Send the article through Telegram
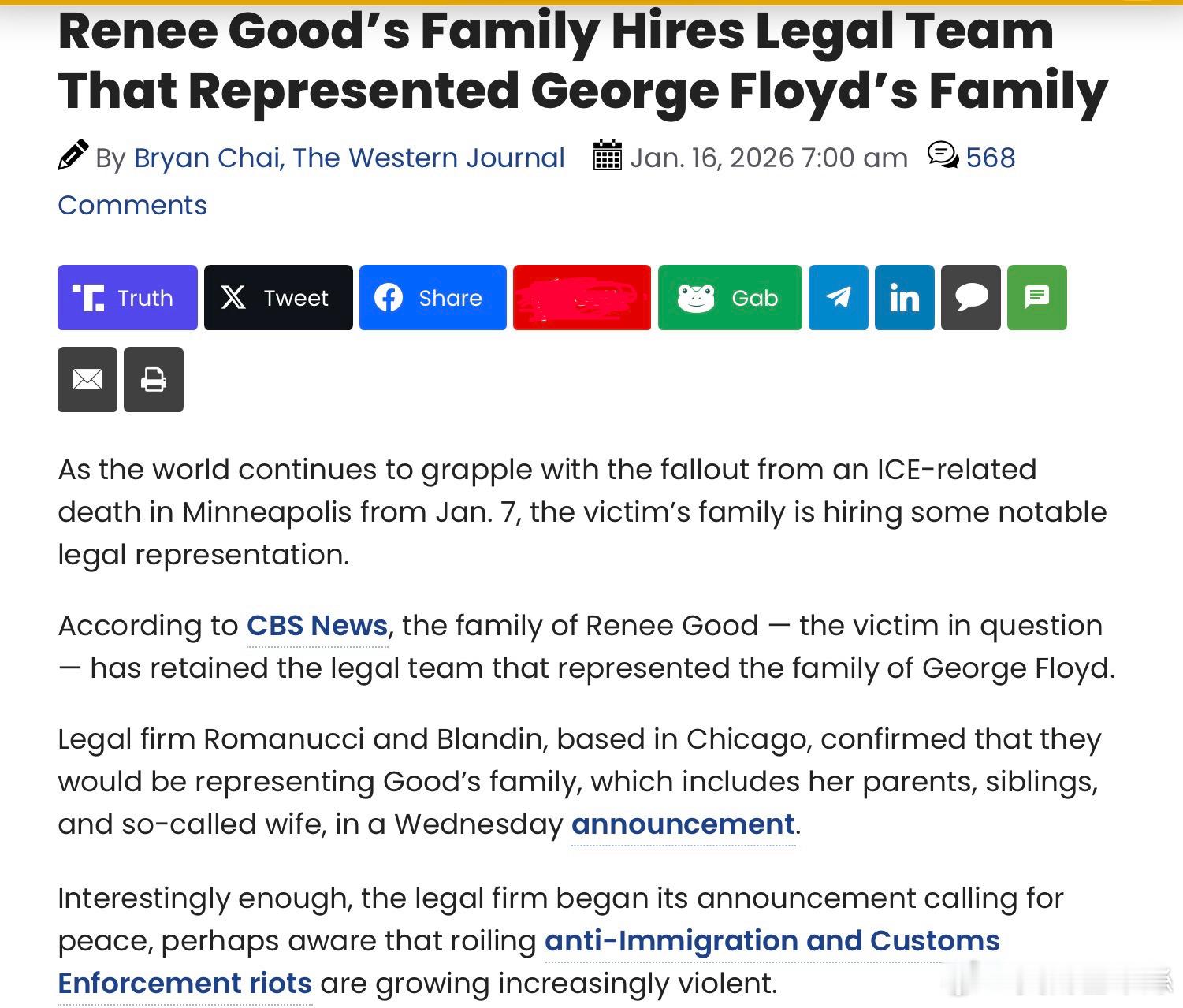 point(838,298)
